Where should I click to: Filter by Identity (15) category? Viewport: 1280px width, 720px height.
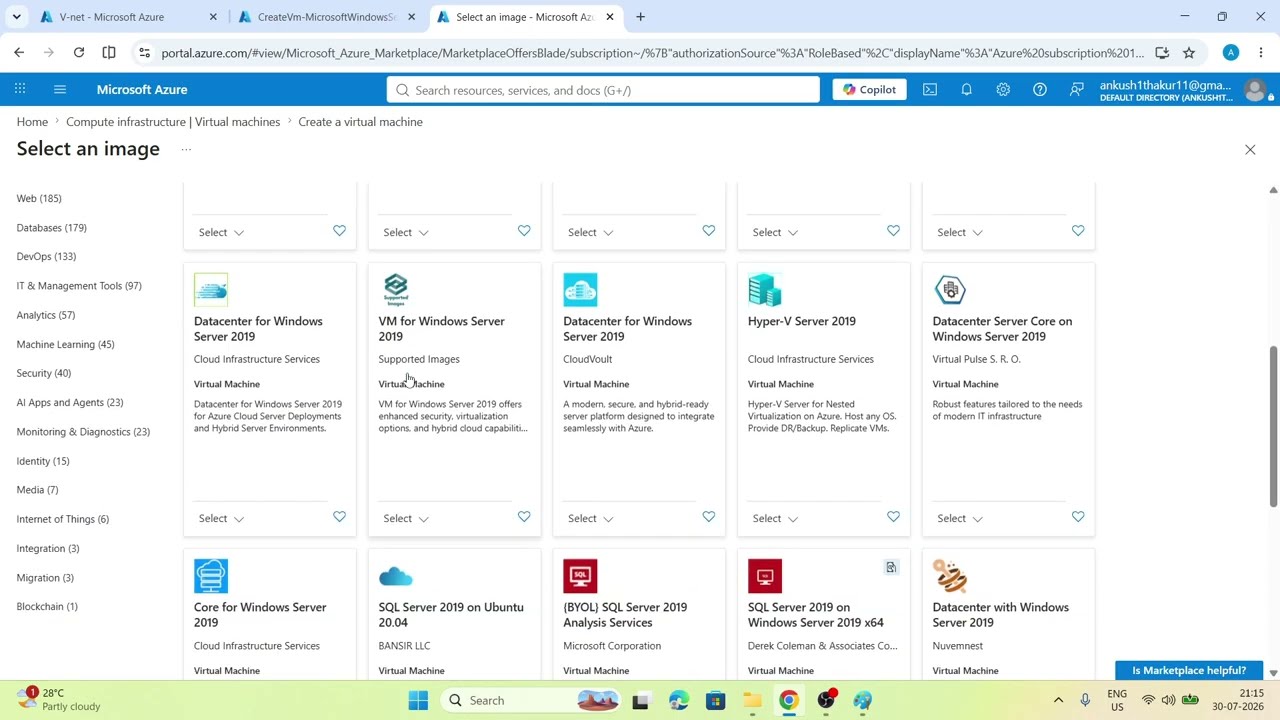[x=43, y=461]
